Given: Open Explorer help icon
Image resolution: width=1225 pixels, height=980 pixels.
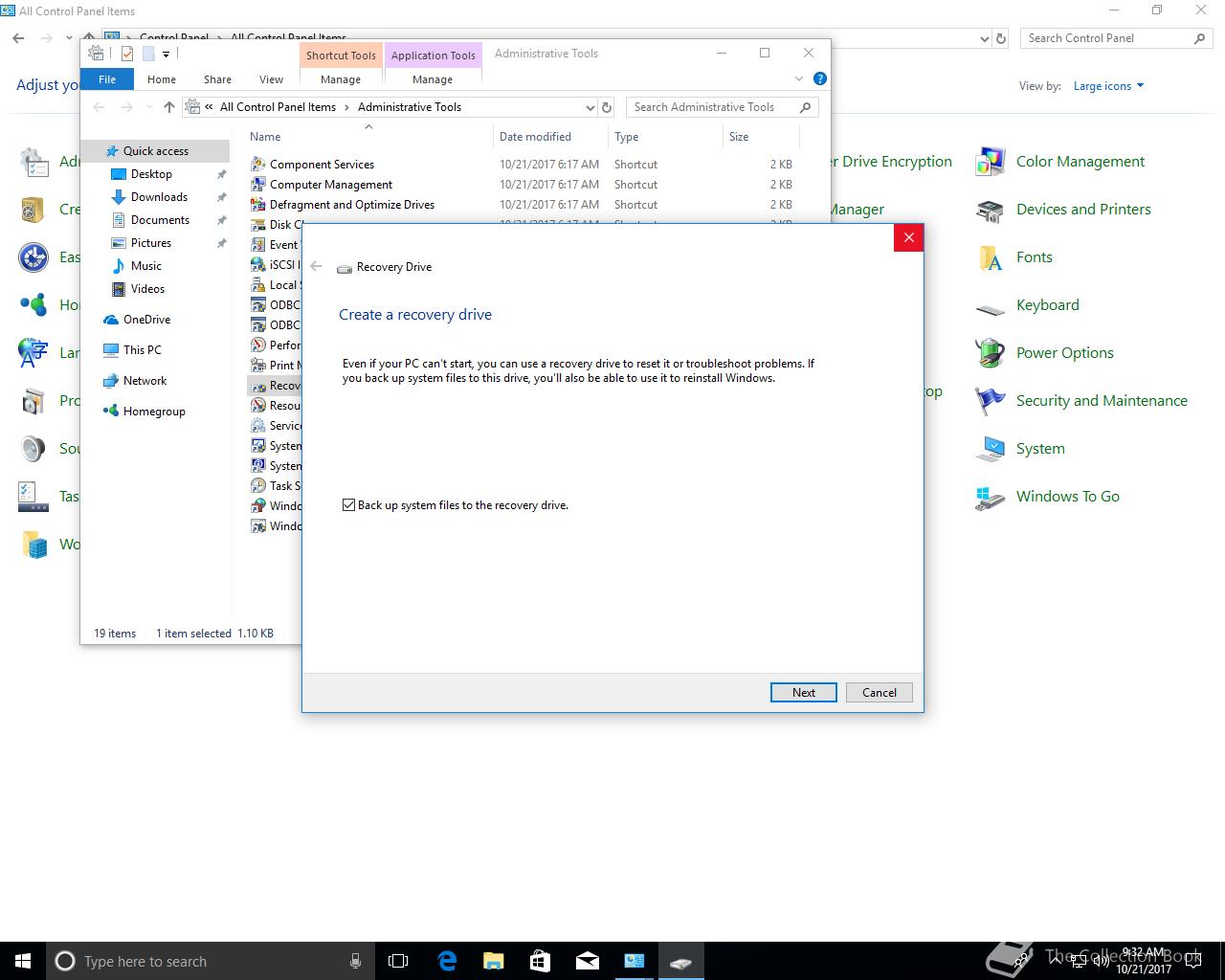Looking at the screenshot, I should (819, 78).
